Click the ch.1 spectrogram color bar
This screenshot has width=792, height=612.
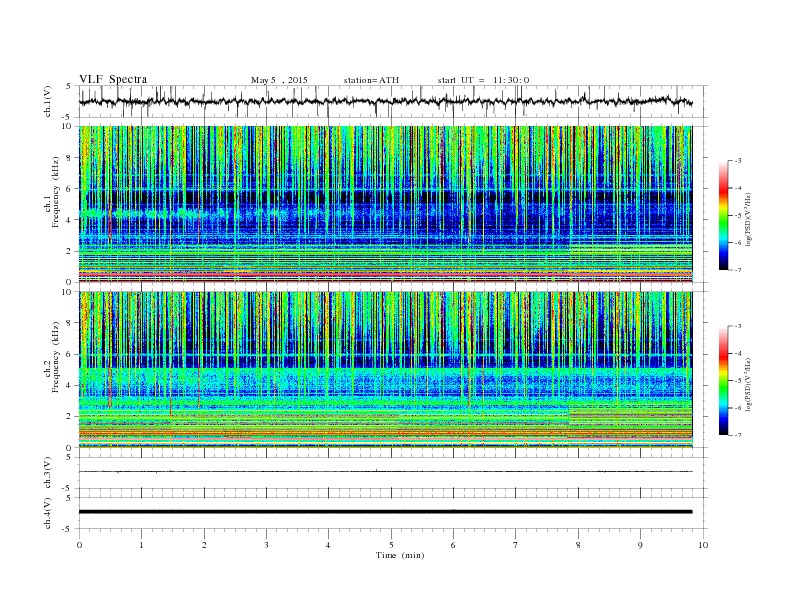[x=723, y=216]
